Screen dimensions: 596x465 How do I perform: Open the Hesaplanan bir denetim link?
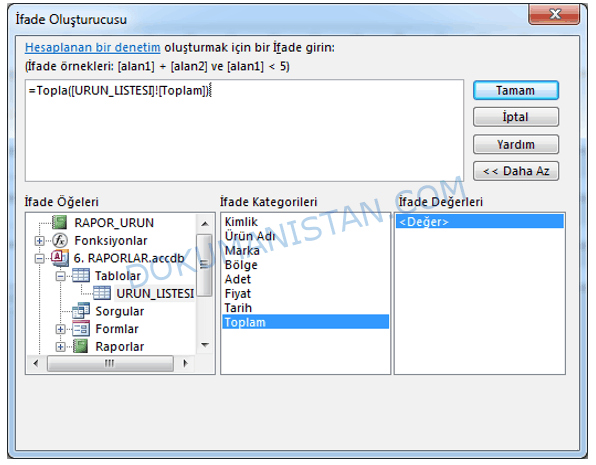click(x=93, y=48)
